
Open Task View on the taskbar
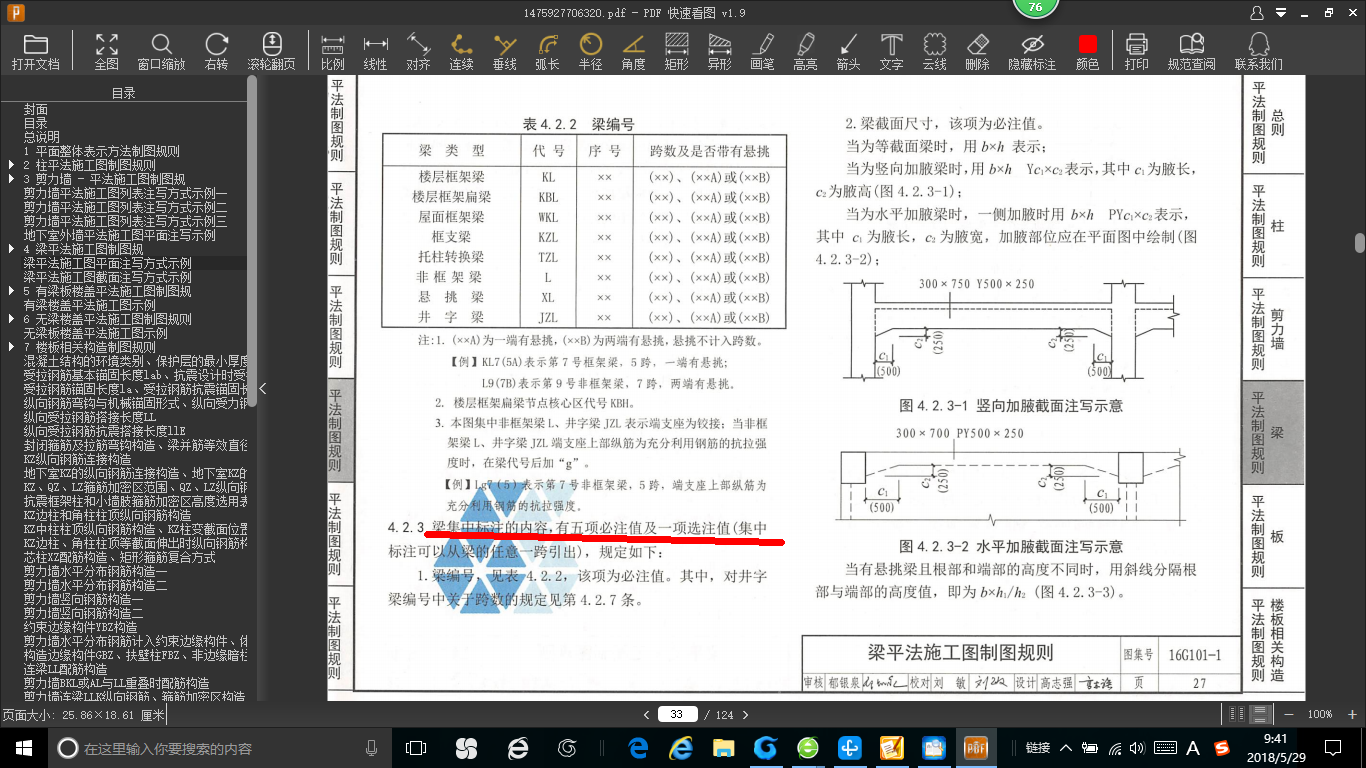(416, 747)
